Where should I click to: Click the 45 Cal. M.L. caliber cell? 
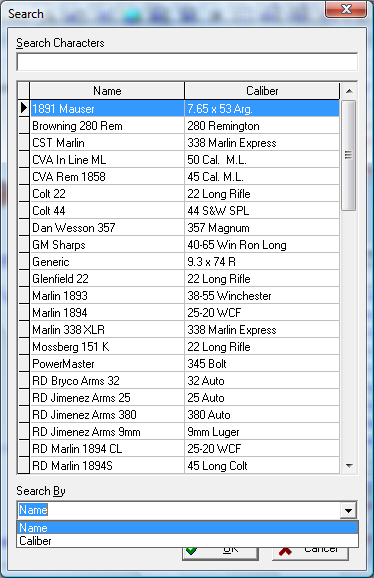pos(262,177)
